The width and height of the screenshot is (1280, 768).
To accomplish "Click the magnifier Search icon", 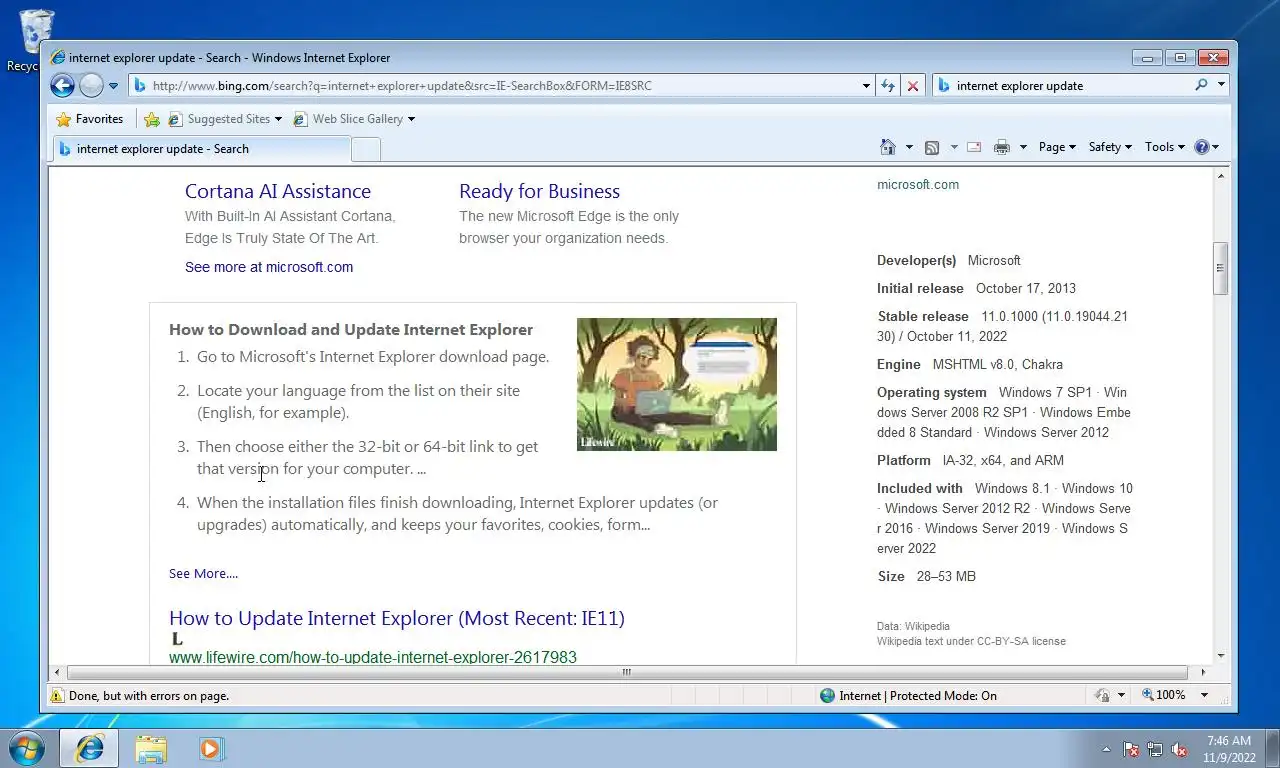I will [1201, 86].
